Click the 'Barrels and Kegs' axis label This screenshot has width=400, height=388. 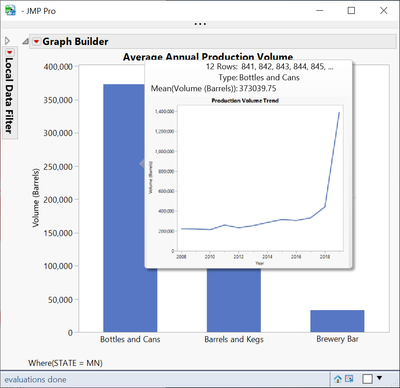(x=234, y=339)
